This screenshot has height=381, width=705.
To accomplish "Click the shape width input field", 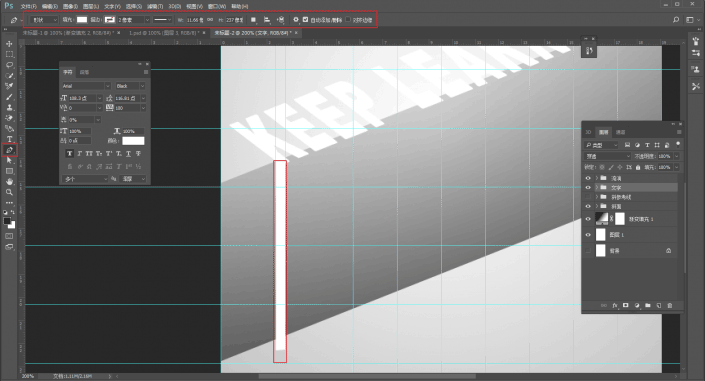I will tap(195, 20).
